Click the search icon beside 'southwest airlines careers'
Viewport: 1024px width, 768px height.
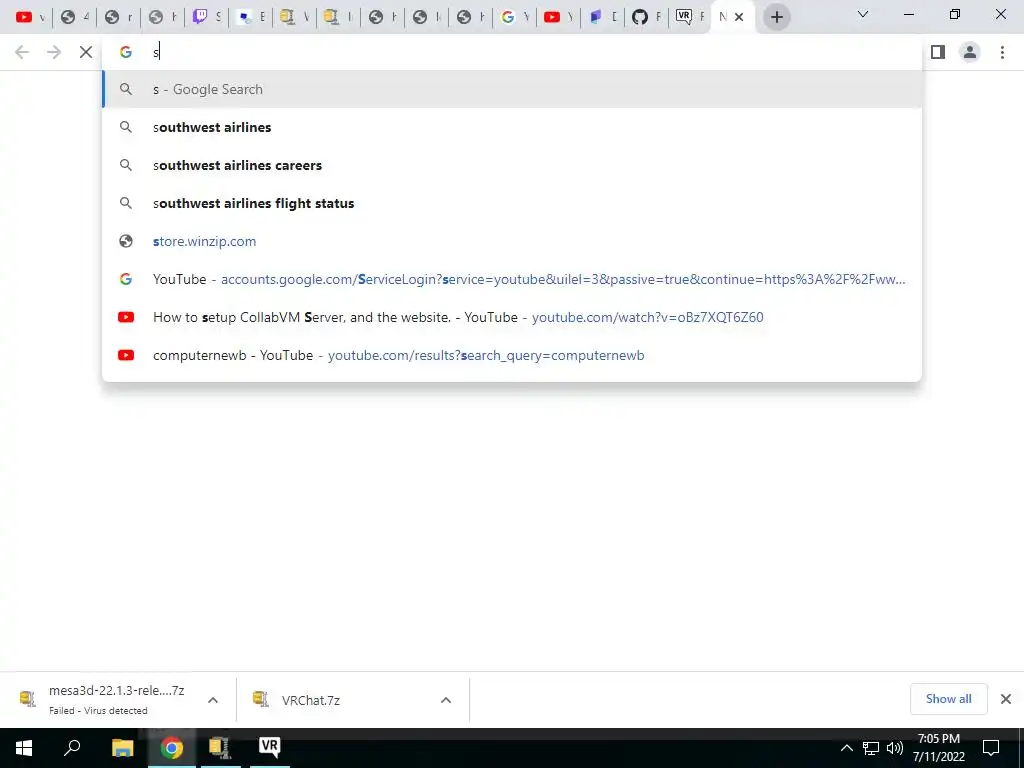125,165
